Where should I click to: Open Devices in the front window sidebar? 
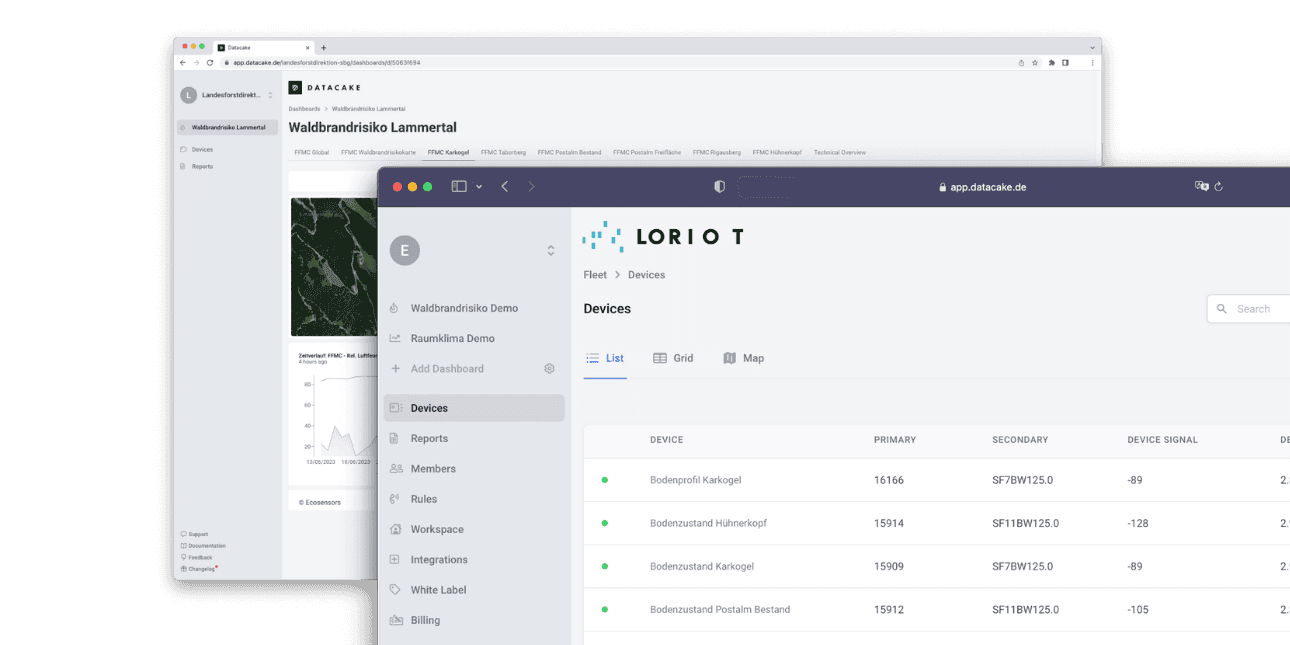tap(474, 408)
